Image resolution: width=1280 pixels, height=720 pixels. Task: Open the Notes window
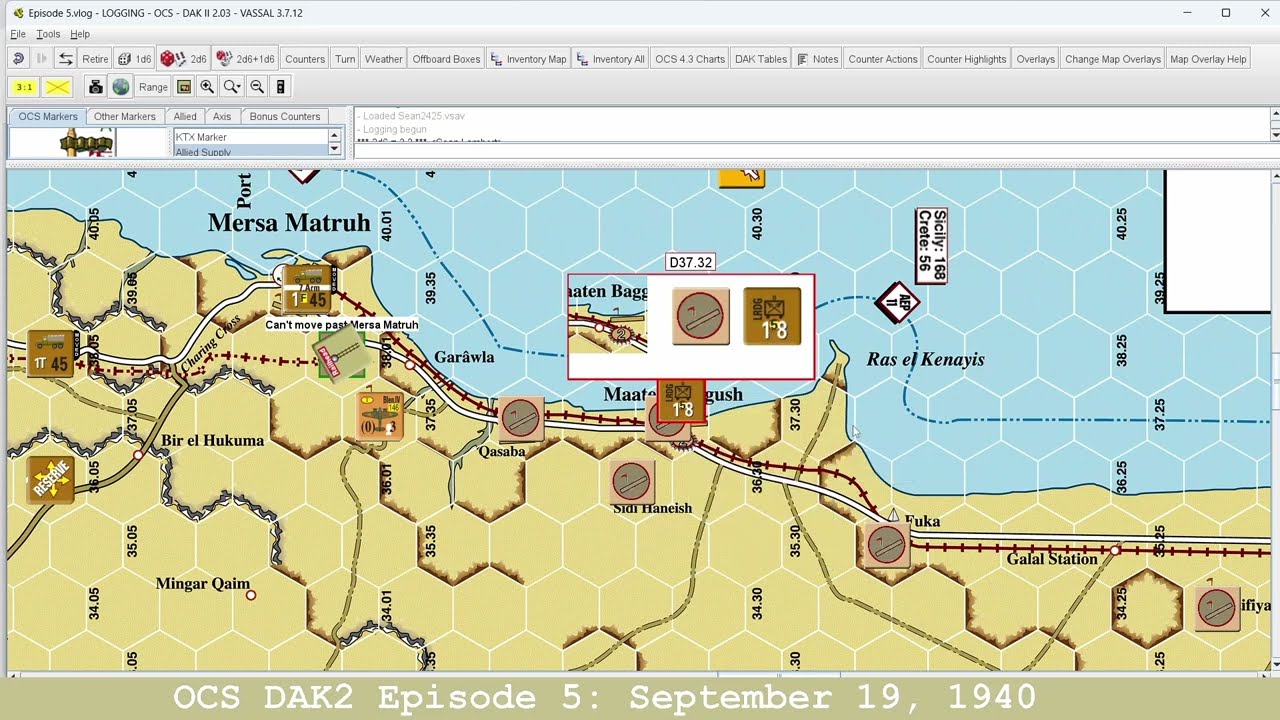(x=817, y=59)
